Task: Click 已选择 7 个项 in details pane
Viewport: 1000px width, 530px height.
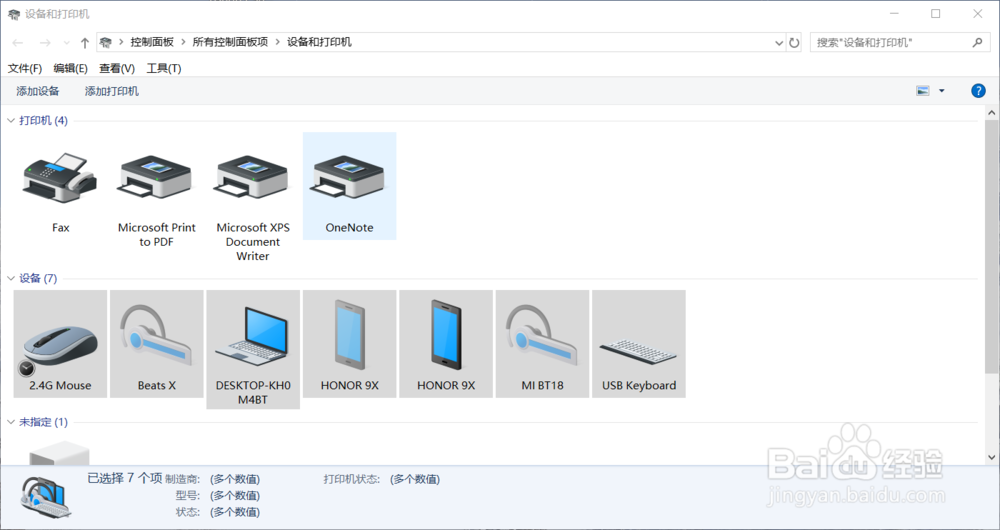Action: [125, 478]
